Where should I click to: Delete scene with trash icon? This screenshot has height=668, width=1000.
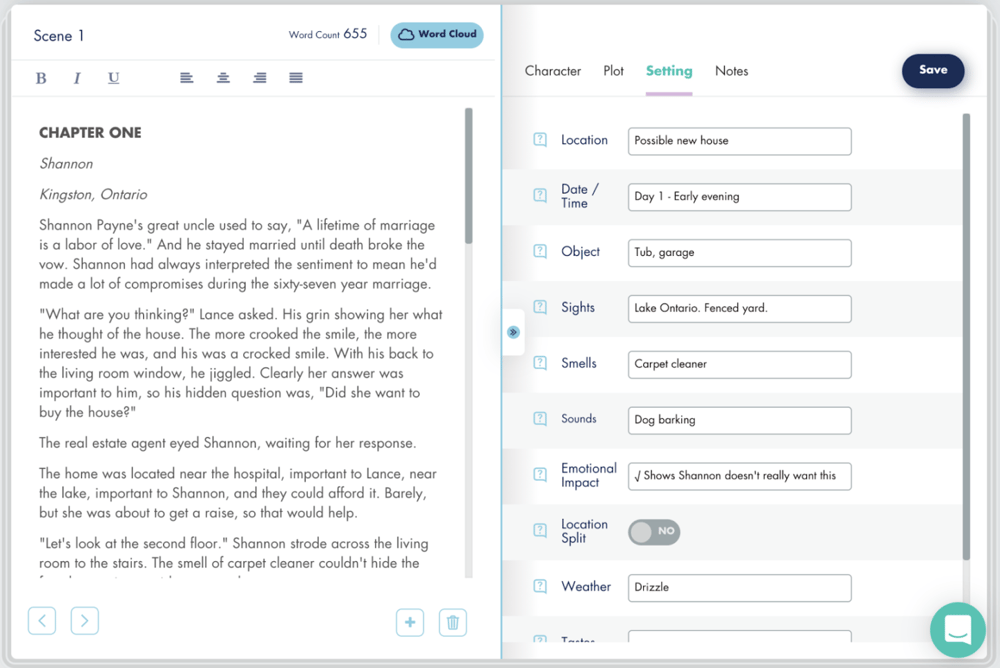pyautogui.click(x=453, y=622)
